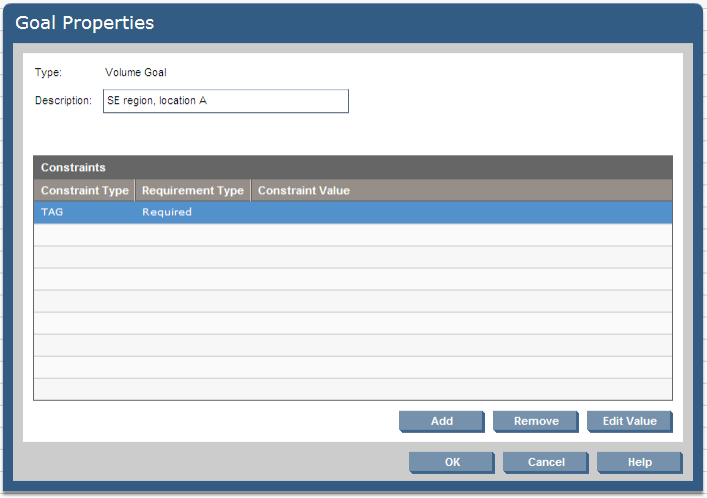The image size is (707, 498).
Task: Click the Volume Goal type text
Action: (x=136, y=72)
